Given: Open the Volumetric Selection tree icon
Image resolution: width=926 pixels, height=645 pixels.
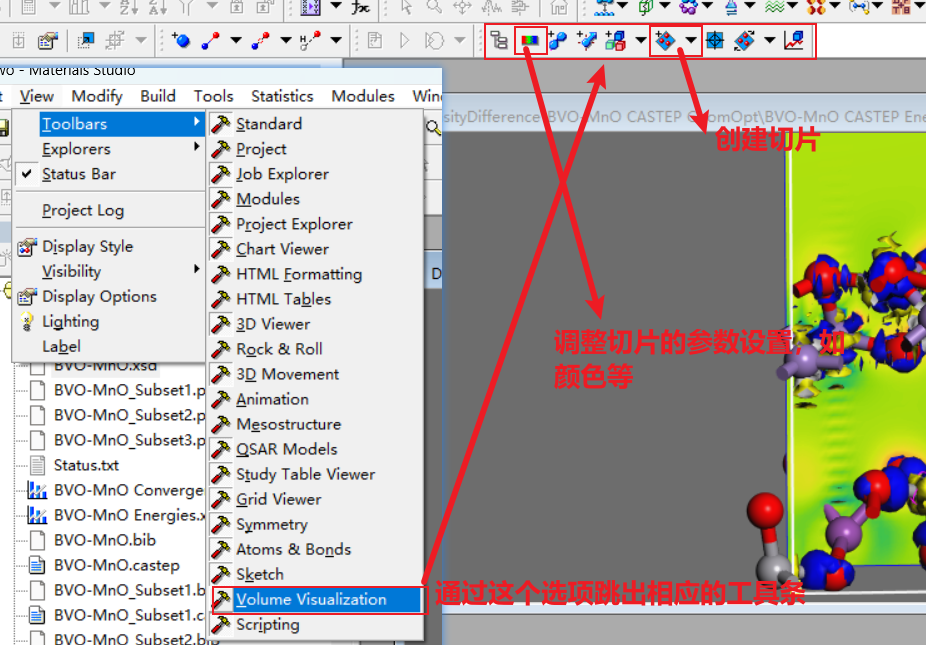Looking at the screenshot, I should [x=499, y=40].
